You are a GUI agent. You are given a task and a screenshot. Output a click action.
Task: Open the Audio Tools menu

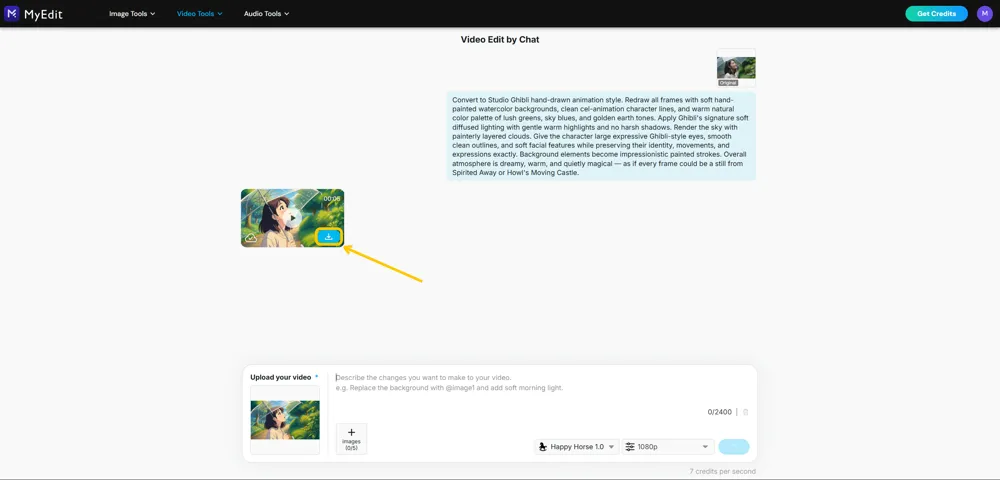267,13
